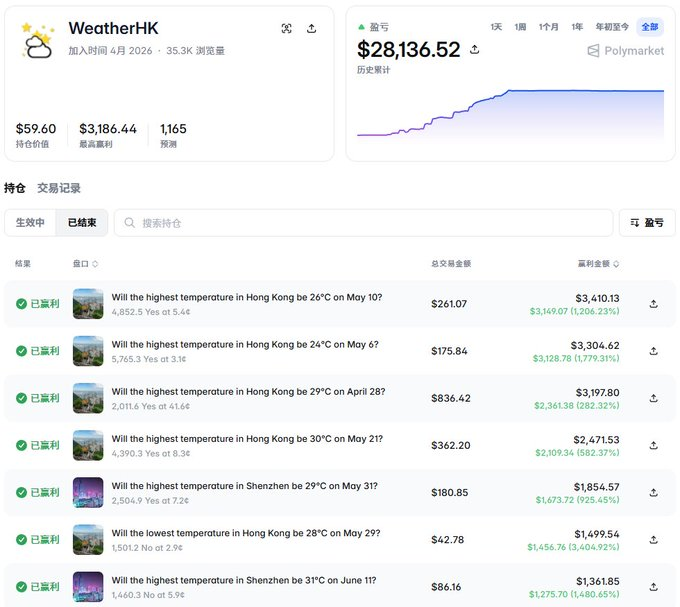Share the Shenzhen May 31 position

point(654,493)
